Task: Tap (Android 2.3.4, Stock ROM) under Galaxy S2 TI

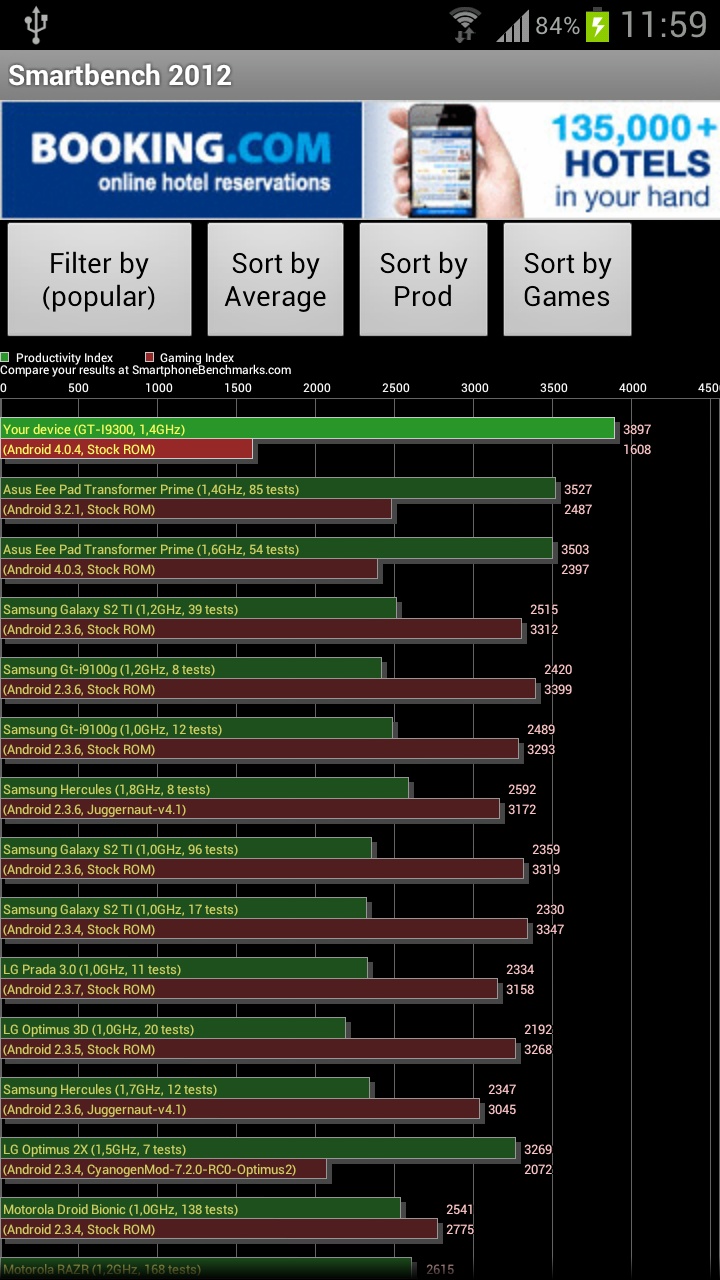Action: (x=264, y=929)
